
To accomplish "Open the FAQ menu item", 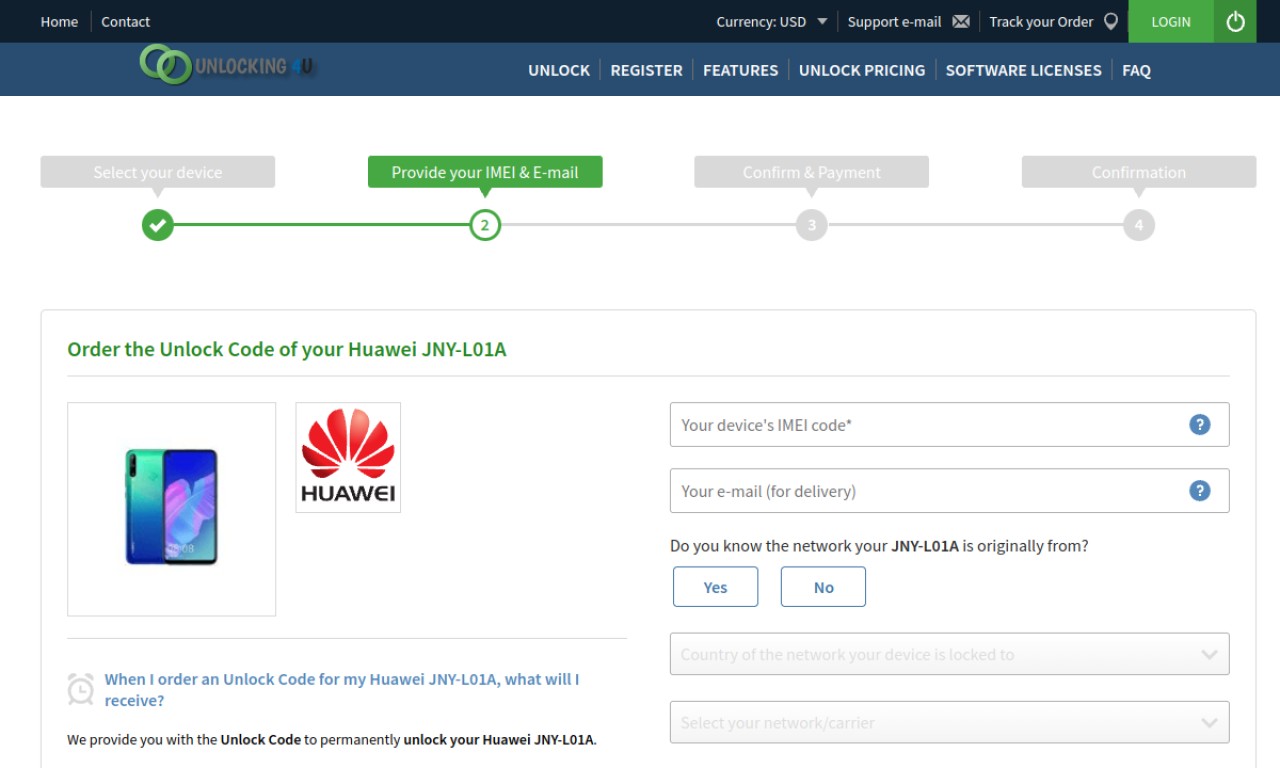I will tap(1136, 70).
